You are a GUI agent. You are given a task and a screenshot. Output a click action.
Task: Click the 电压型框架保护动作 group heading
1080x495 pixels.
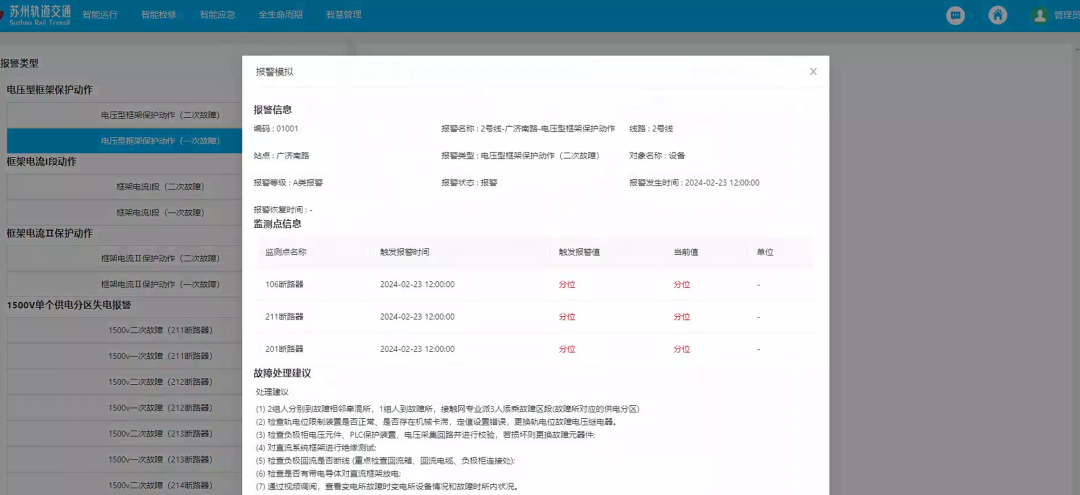[x=50, y=90]
